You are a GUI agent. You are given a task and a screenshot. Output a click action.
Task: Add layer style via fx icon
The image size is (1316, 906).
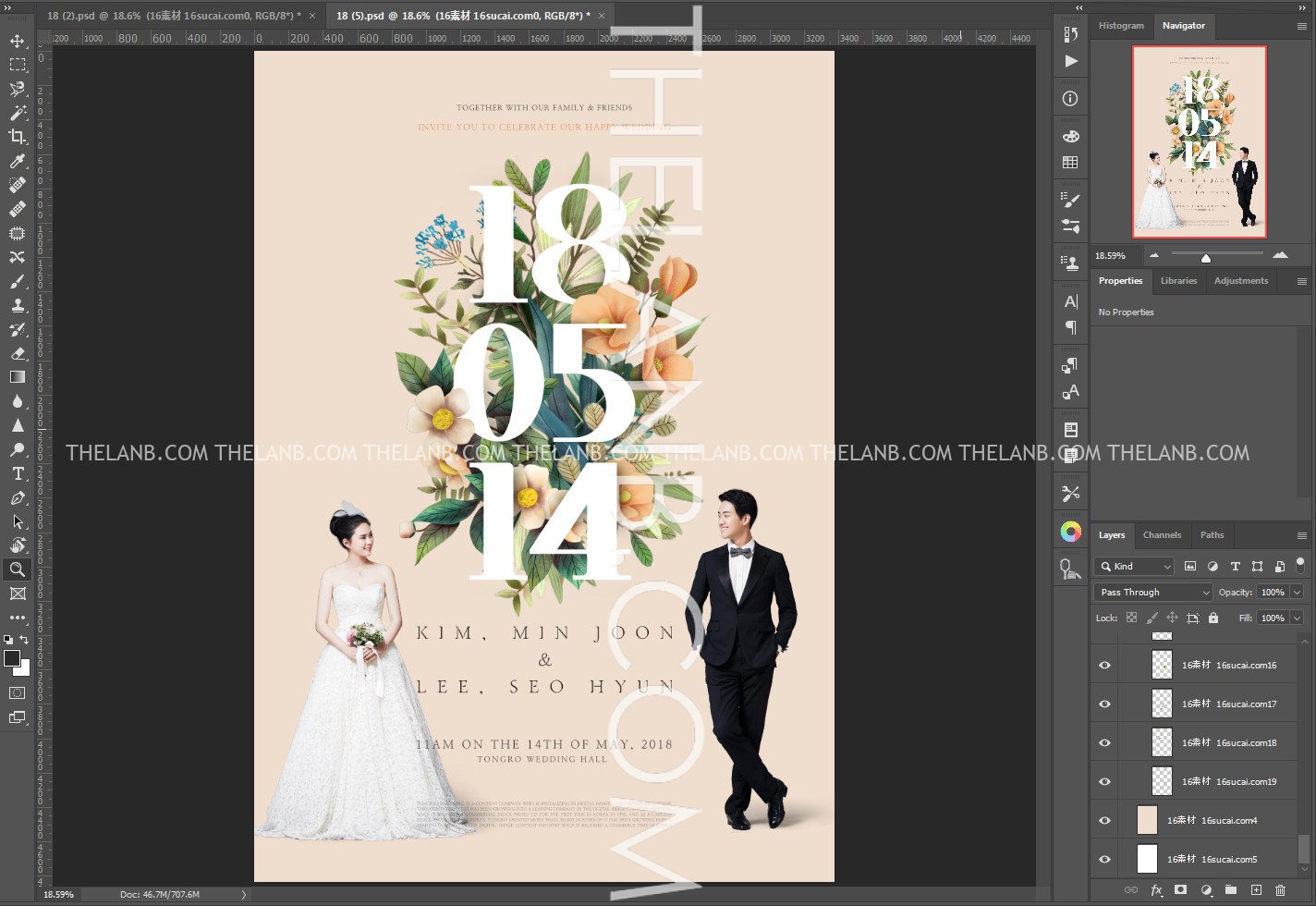click(x=1156, y=890)
